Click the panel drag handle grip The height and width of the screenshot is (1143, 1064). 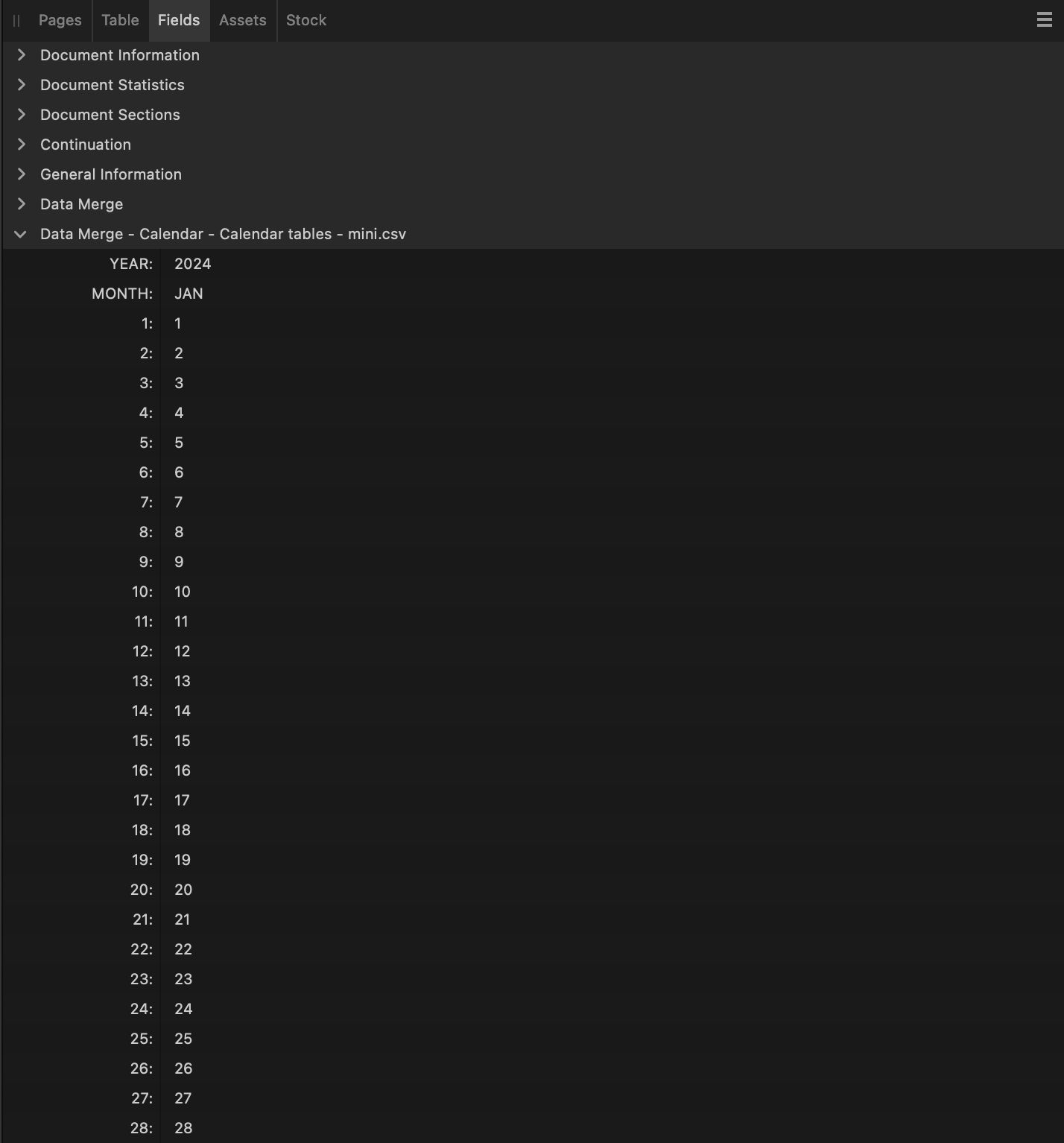[16, 21]
